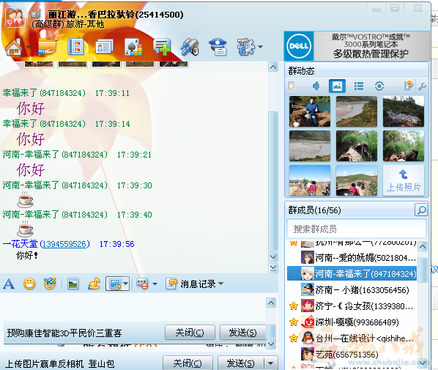Click the first coffee cup emoticon
This screenshot has height=370, width=438.
click(x=25, y=200)
